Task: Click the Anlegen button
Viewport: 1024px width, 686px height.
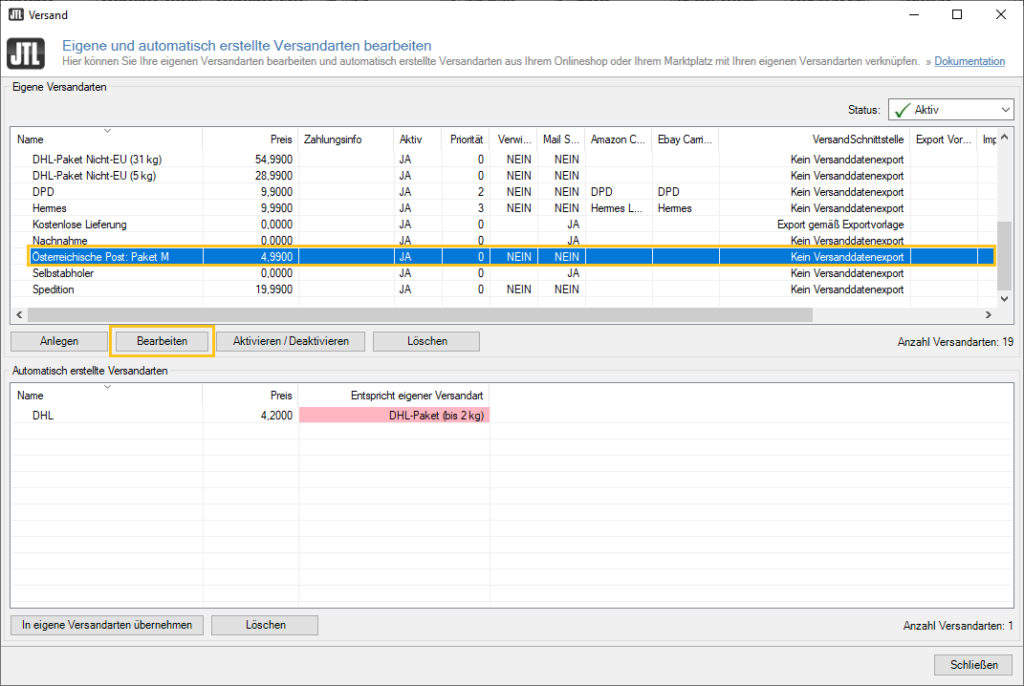Action: point(59,341)
